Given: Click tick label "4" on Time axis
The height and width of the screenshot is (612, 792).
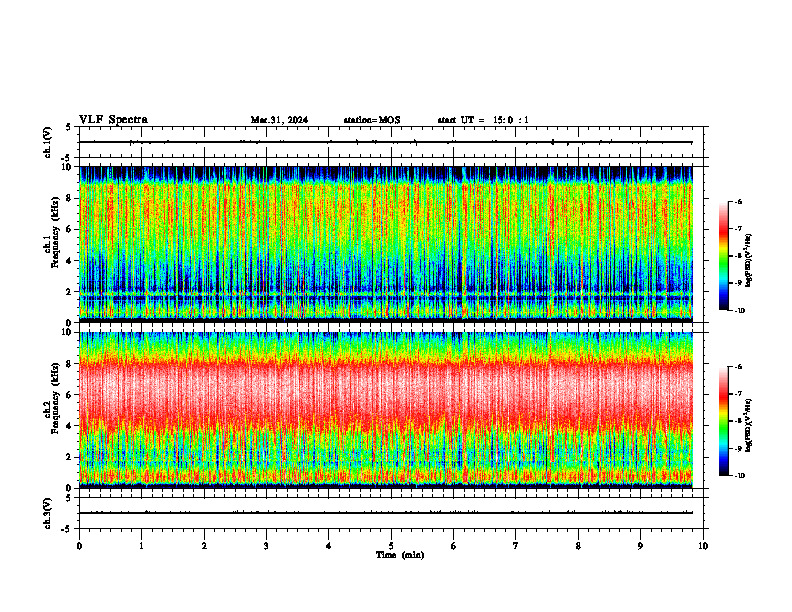Looking at the screenshot, I should pos(329,546).
